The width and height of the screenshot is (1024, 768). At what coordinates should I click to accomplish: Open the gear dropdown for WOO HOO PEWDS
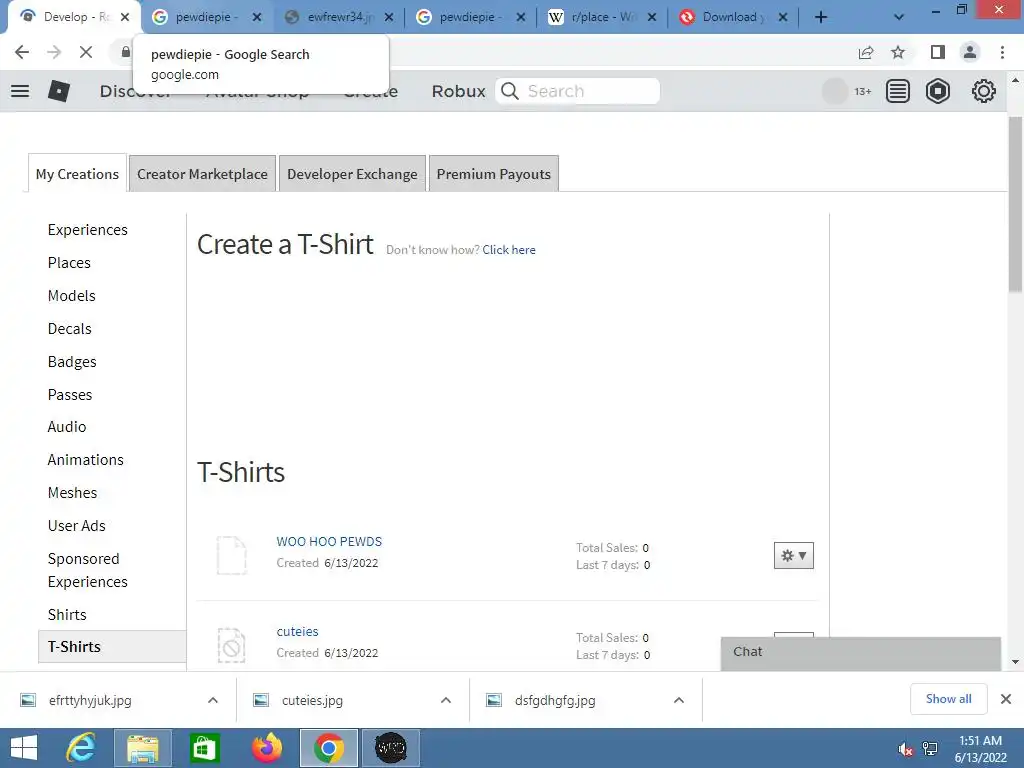[x=793, y=556]
